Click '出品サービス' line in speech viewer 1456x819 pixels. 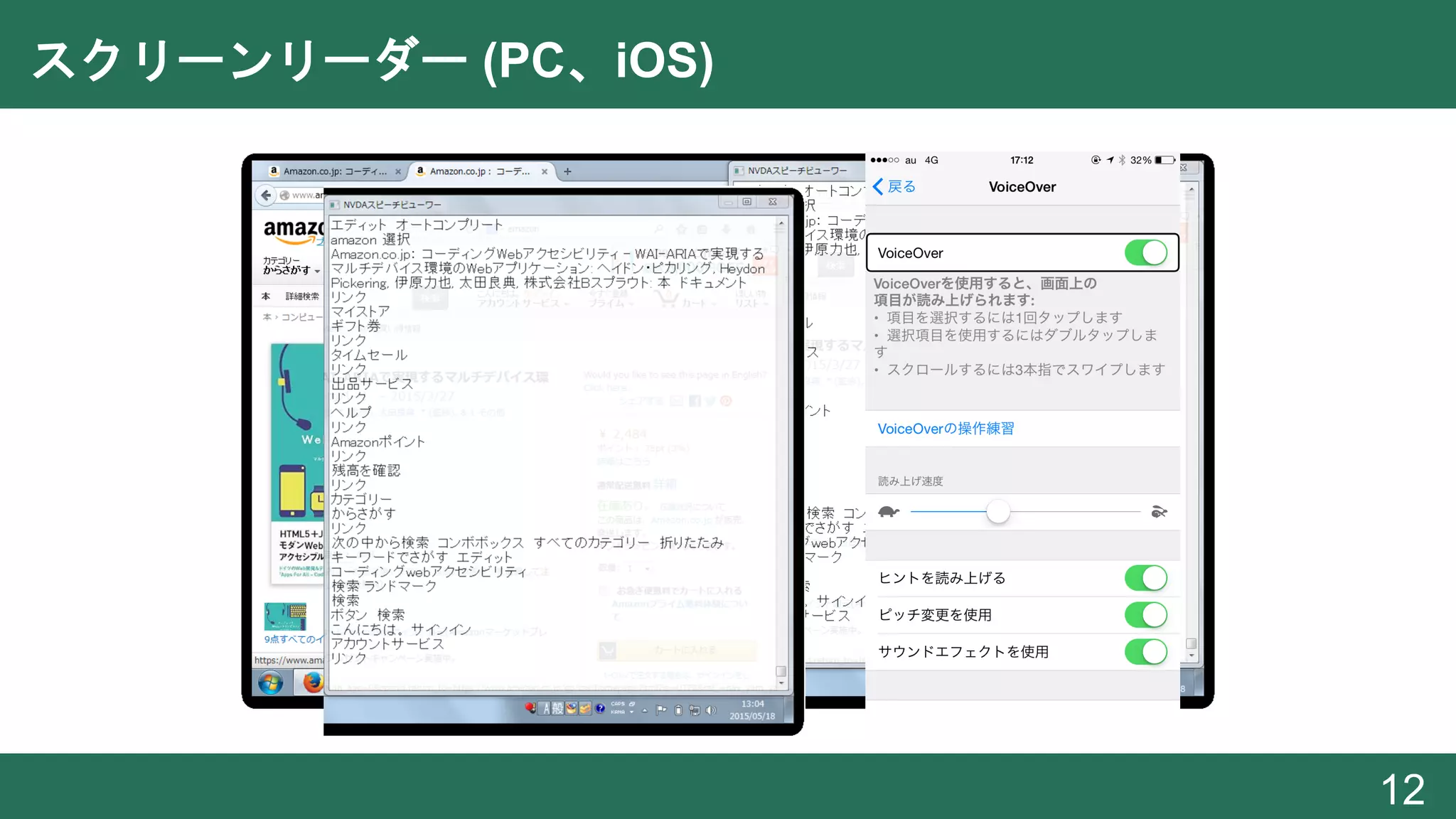click(372, 383)
